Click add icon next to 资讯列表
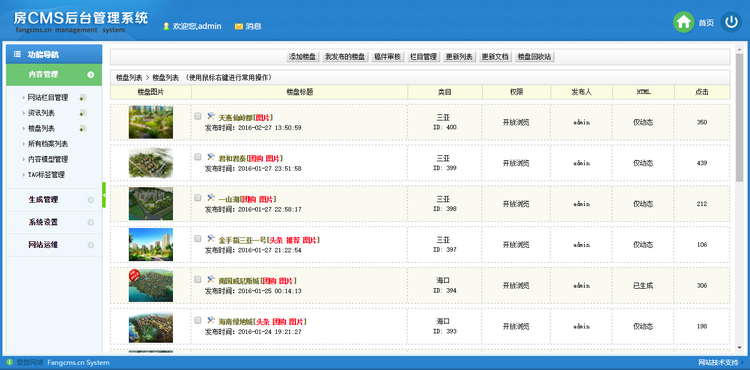Image resolution: width=750 pixels, height=370 pixels. (83, 113)
